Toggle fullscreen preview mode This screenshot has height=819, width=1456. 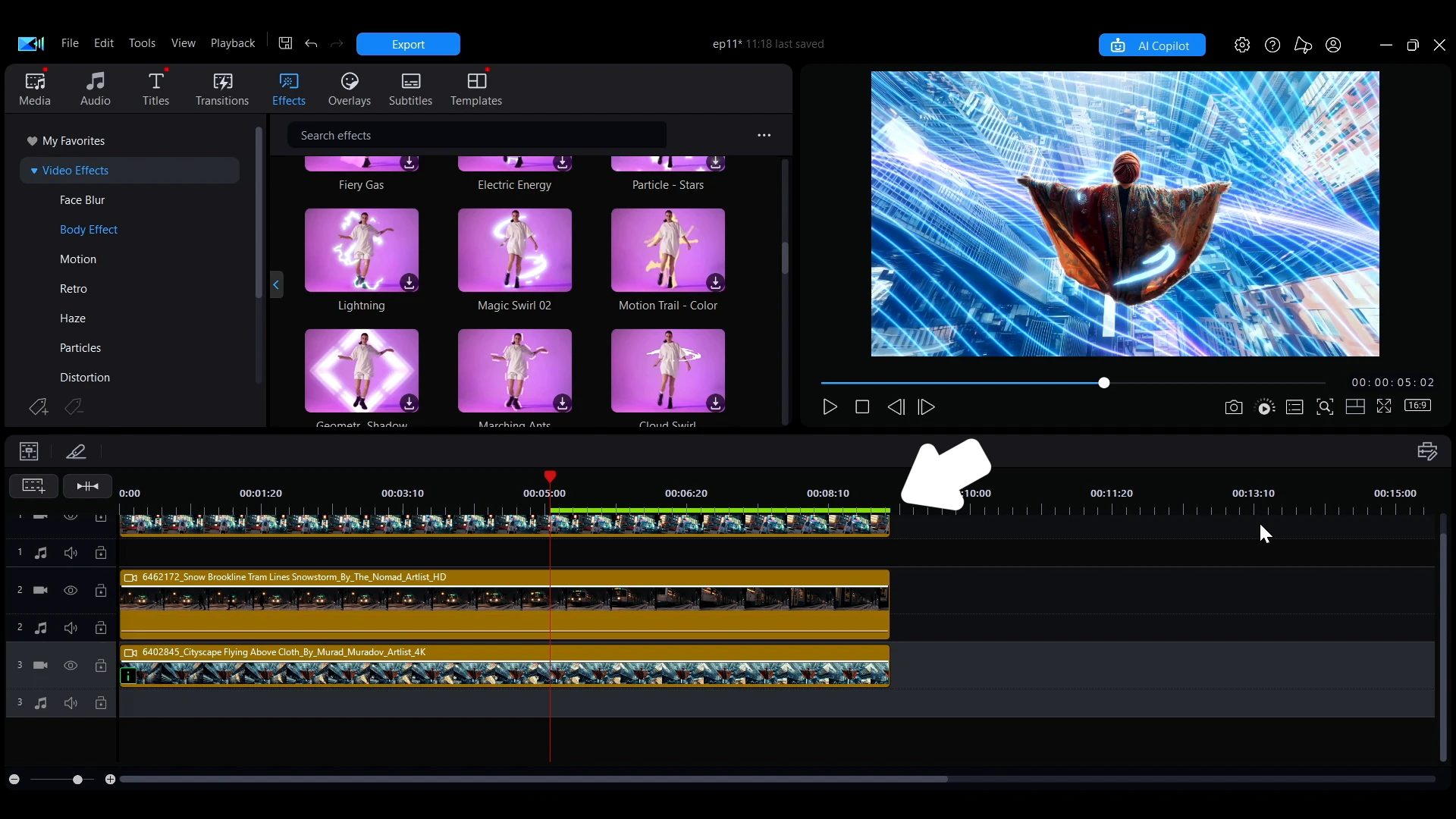pos(1384,406)
